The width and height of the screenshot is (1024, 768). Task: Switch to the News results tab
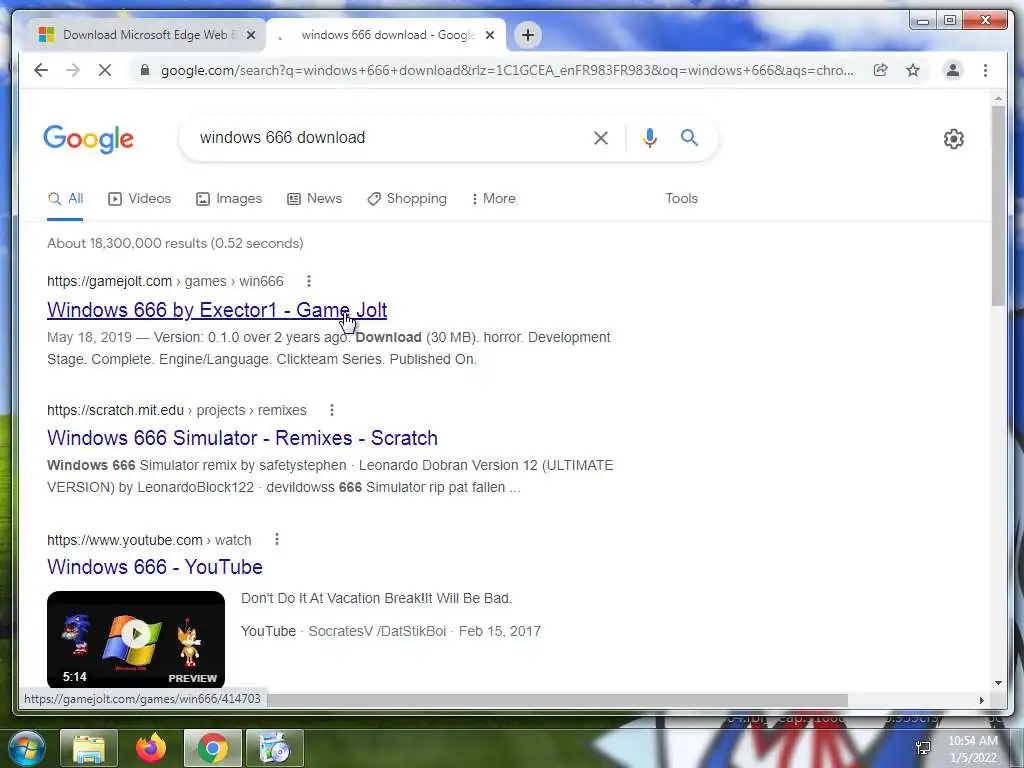[x=315, y=199]
